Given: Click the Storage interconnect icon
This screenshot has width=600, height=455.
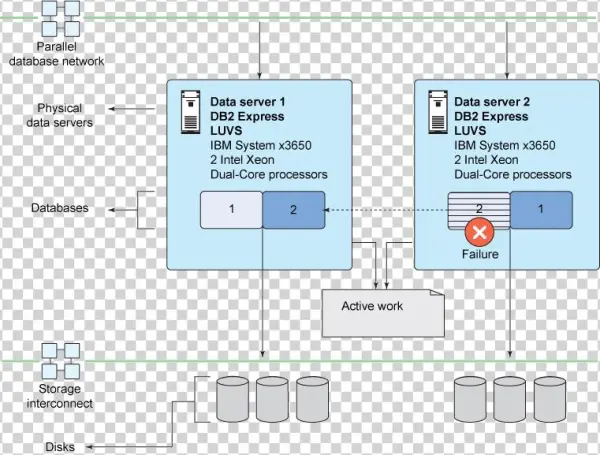Looking at the screenshot, I should (x=55, y=359).
